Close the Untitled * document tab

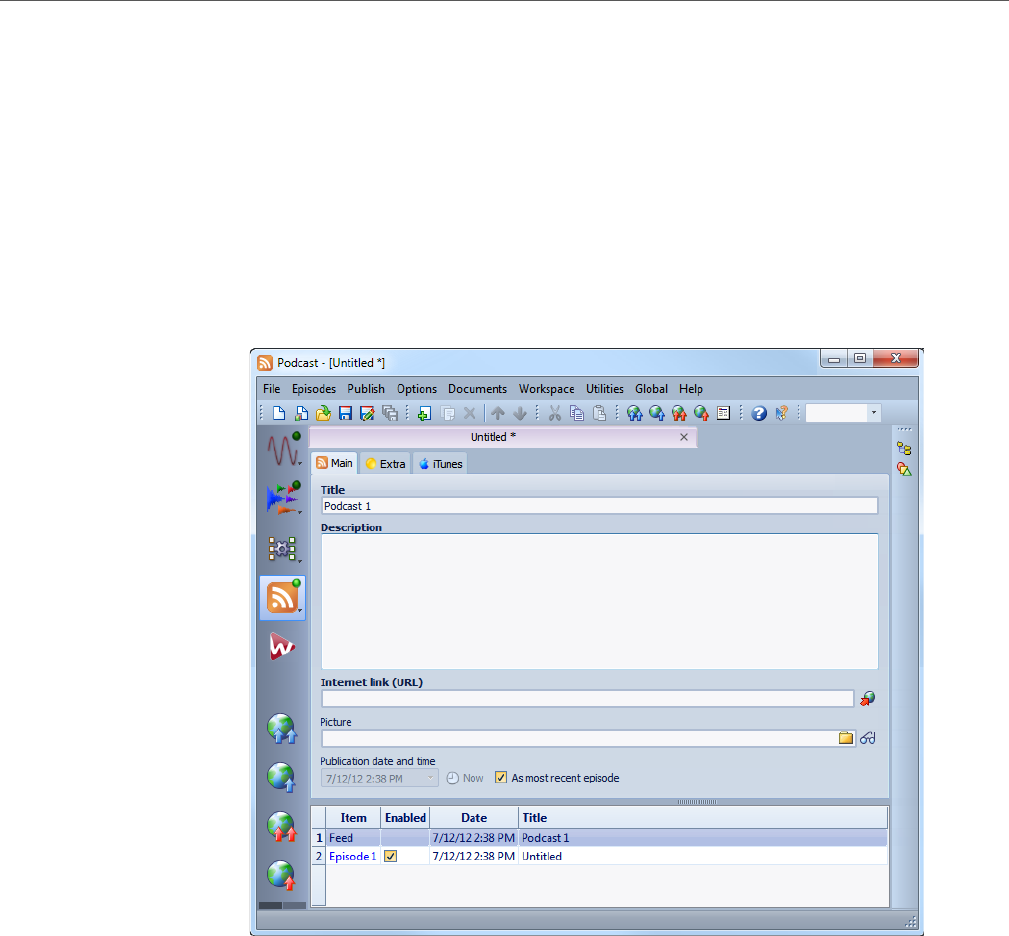point(684,437)
